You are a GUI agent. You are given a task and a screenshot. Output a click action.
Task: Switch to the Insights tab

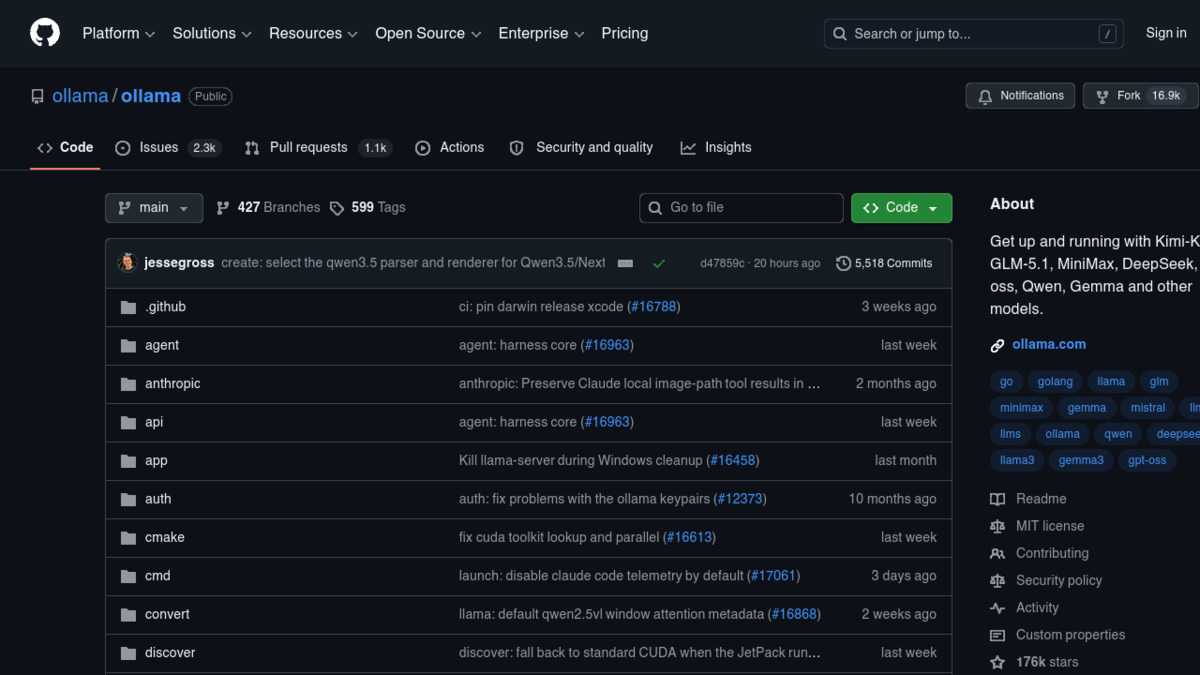pos(716,147)
